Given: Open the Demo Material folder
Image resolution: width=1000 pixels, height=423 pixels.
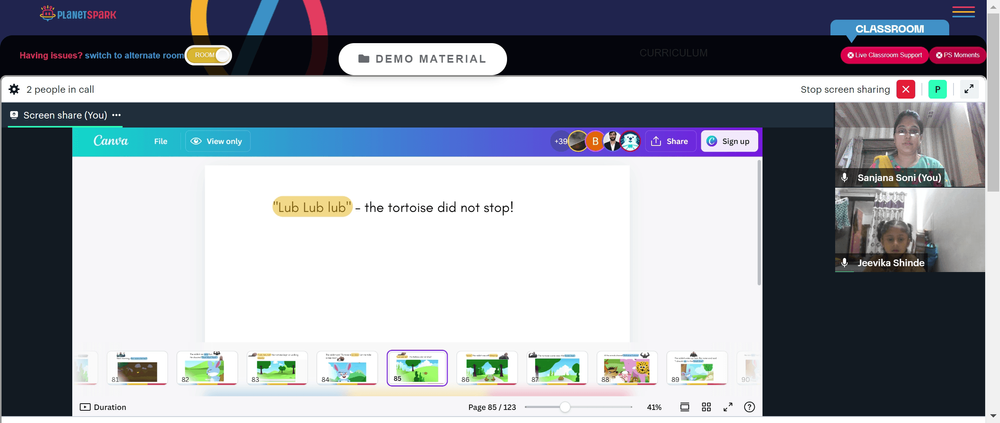Looking at the screenshot, I should 422,59.
